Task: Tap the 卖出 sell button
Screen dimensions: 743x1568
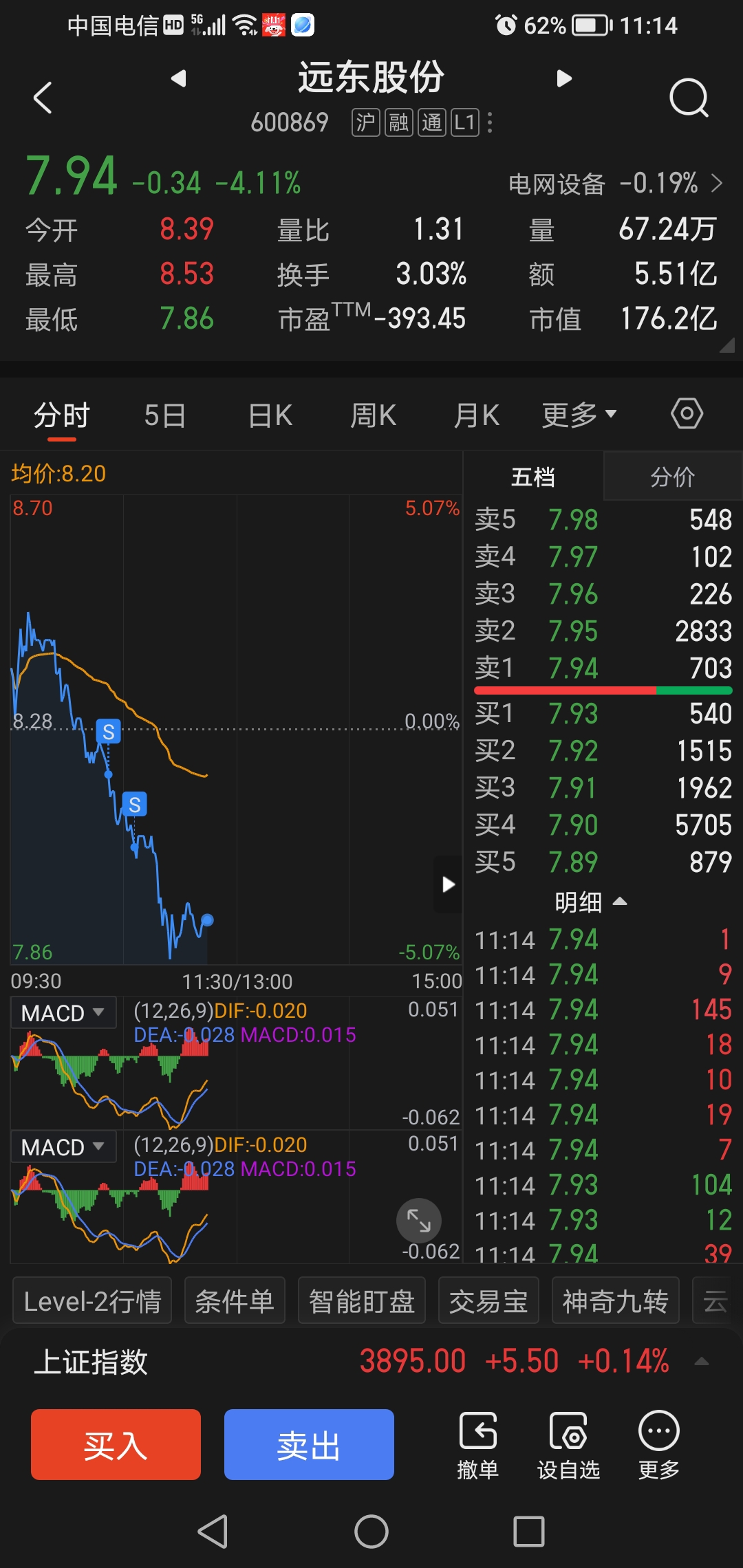Action: [x=309, y=1444]
